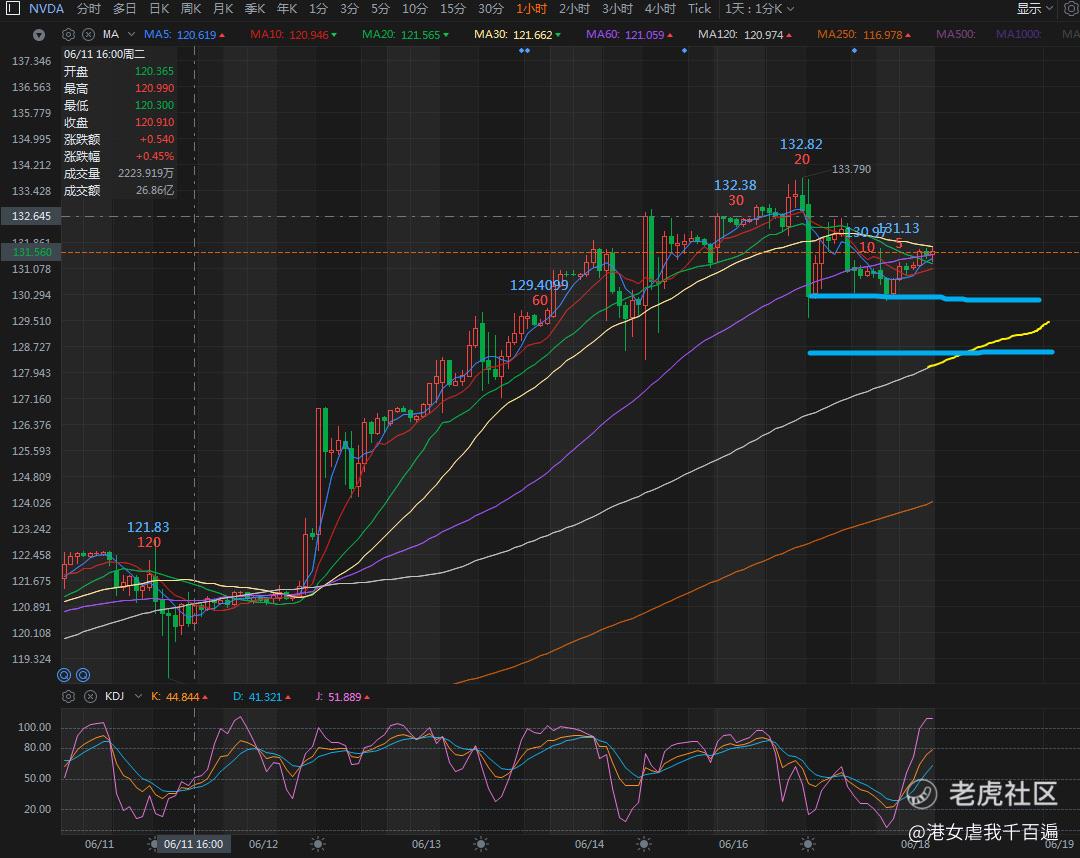
Task: Switch to the 日K timeframe tab
Action: click(x=159, y=9)
